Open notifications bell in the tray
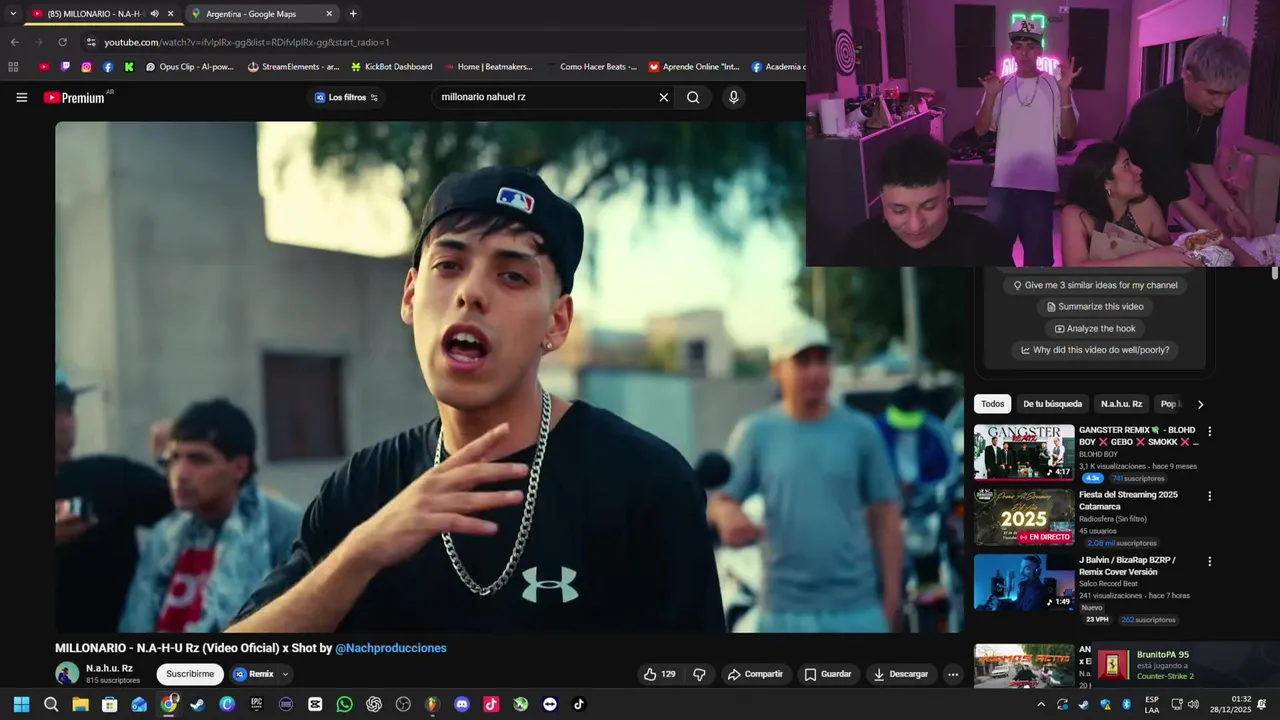Image resolution: width=1280 pixels, height=720 pixels. (1262, 704)
